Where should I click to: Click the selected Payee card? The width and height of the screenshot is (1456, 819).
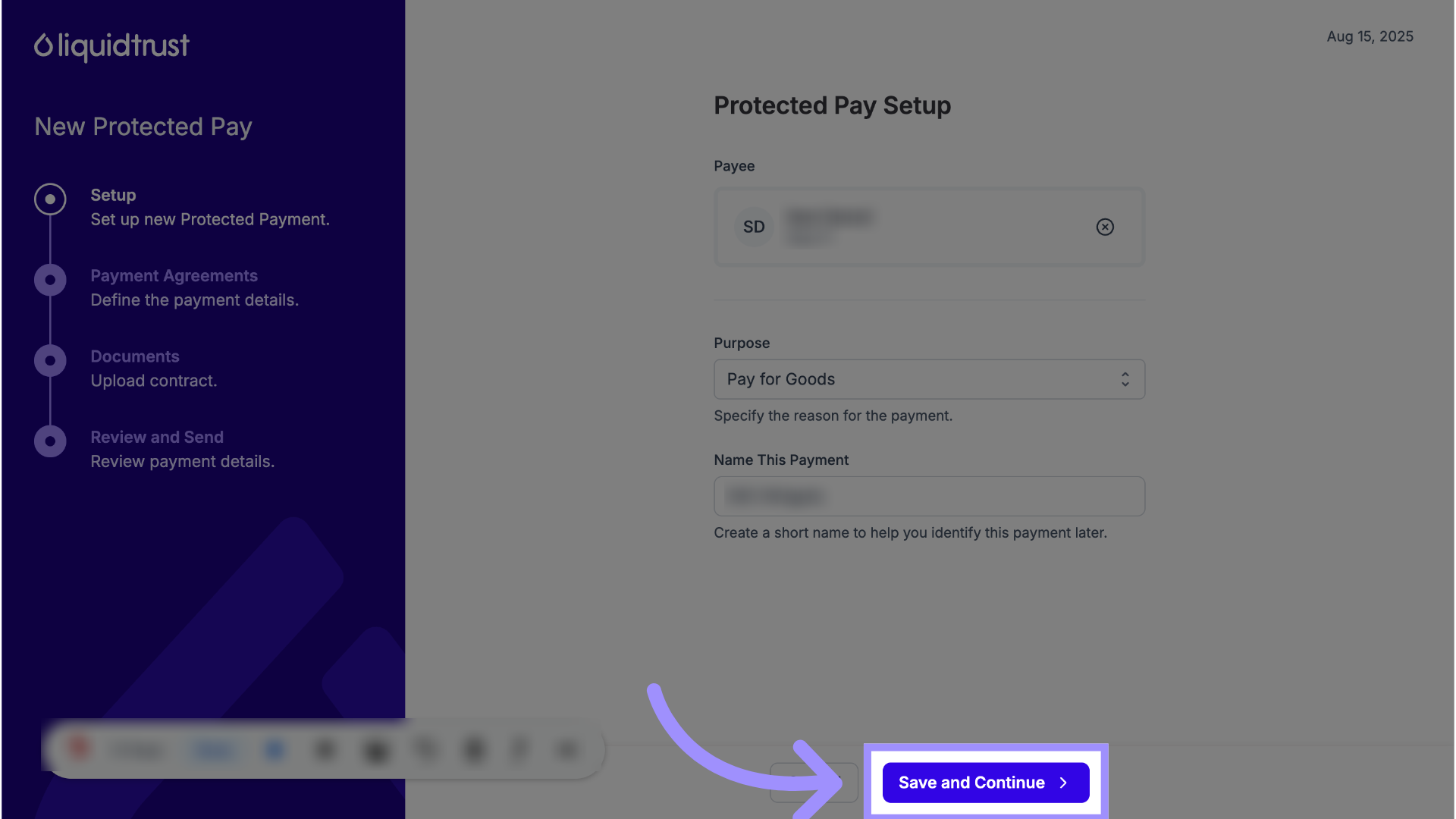click(x=929, y=227)
